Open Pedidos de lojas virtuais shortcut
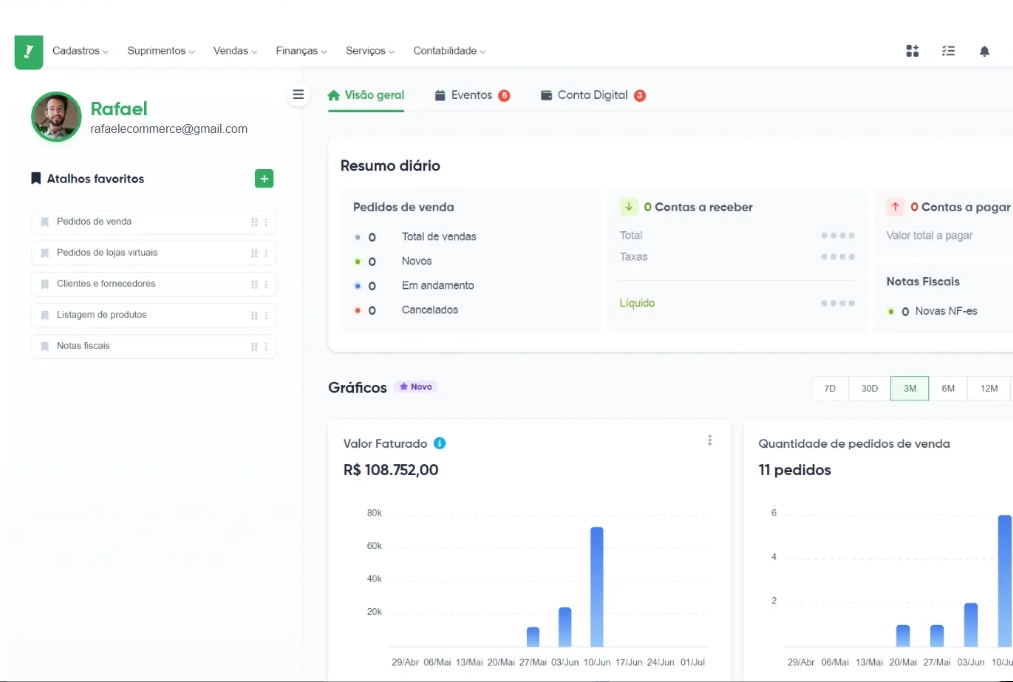Viewport: 1013px width, 682px height. 154,253
